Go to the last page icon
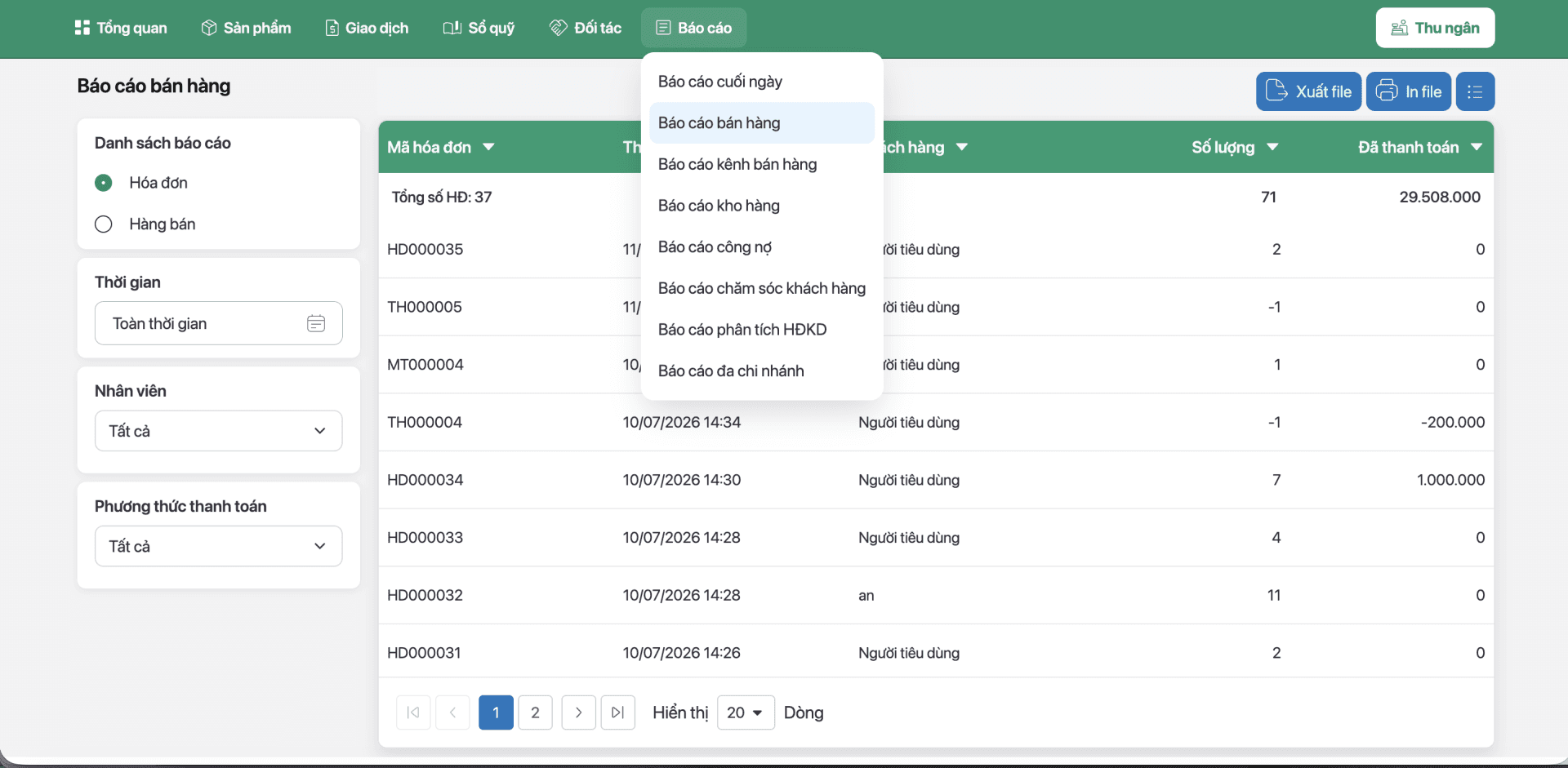This screenshot has width=1568, height=768. pyautogui.click(x=618, y=713)
